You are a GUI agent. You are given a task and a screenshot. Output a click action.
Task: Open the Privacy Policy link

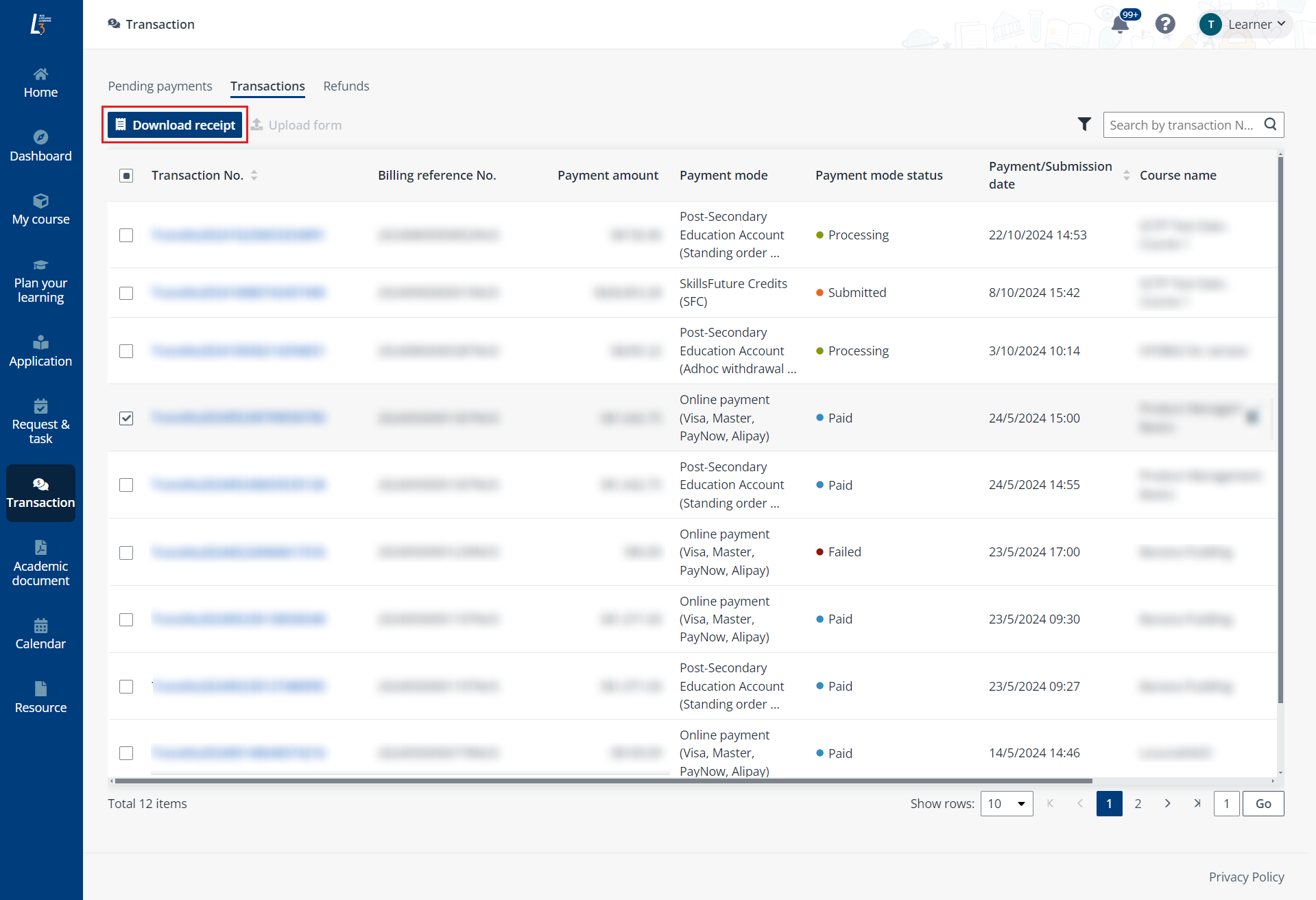tap(1246, 877)
